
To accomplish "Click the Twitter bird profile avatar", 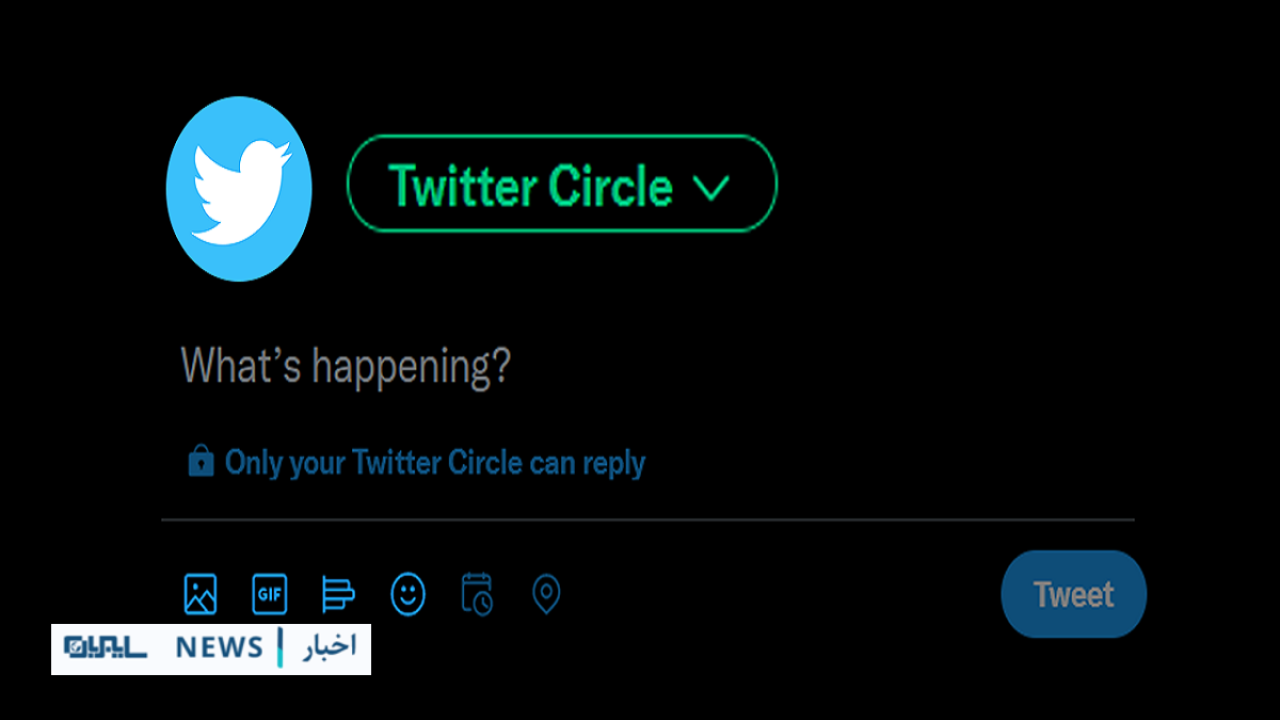I will (239, 189).
